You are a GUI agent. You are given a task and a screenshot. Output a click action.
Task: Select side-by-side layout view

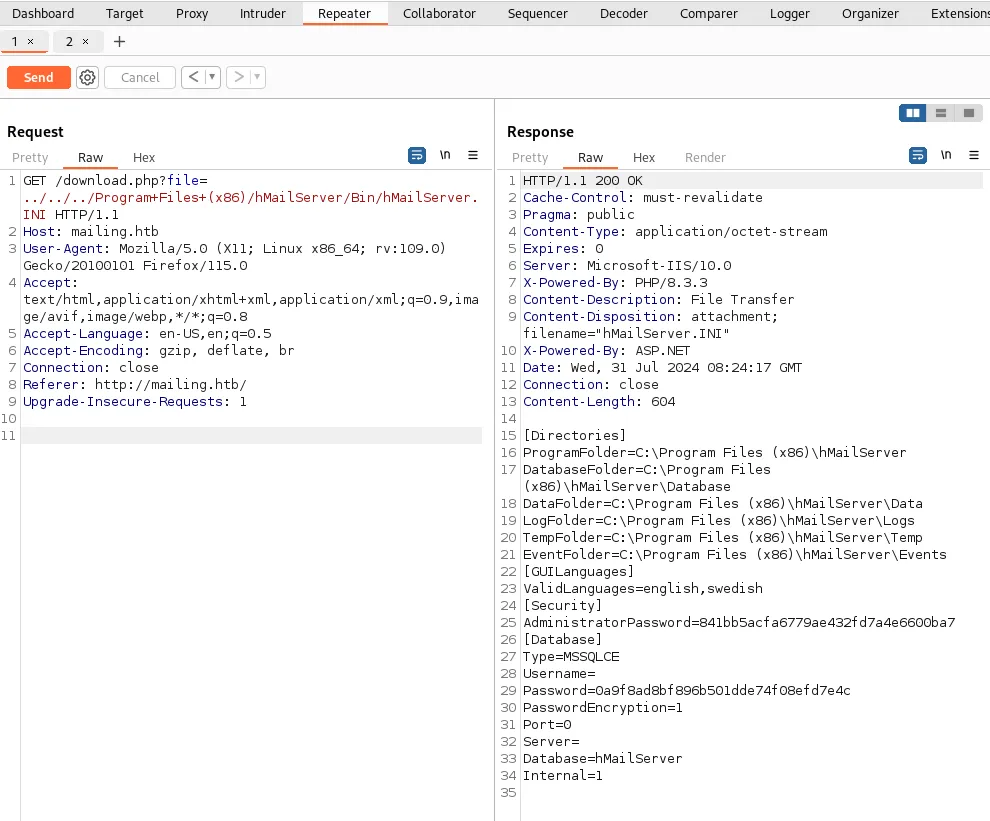pyautogui.click(x=912, y=113)
